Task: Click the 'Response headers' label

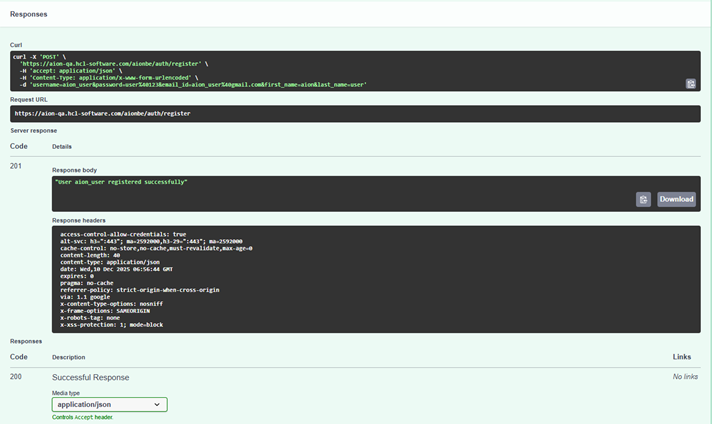Action: pyautogui.click(x=79, y=220)
